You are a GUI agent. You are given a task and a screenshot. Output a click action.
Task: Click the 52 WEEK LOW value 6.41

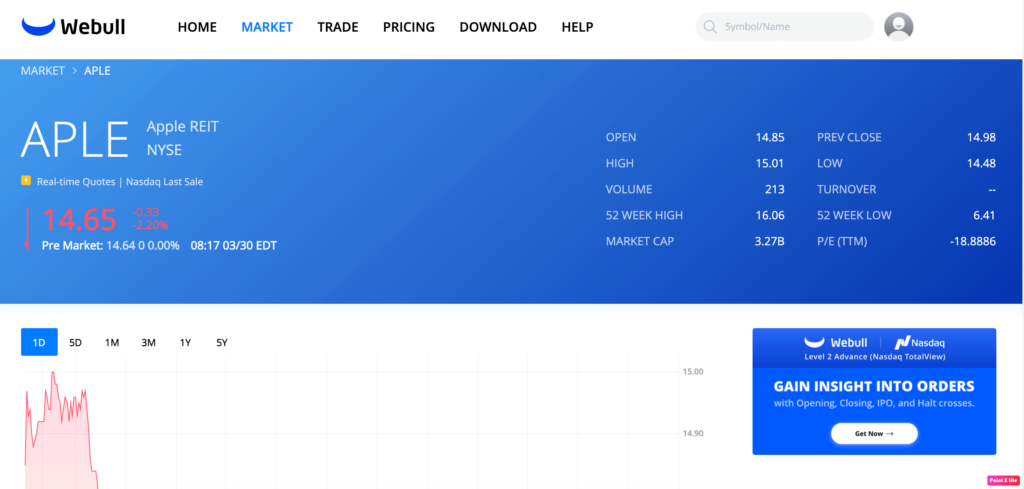click(984, 215)
